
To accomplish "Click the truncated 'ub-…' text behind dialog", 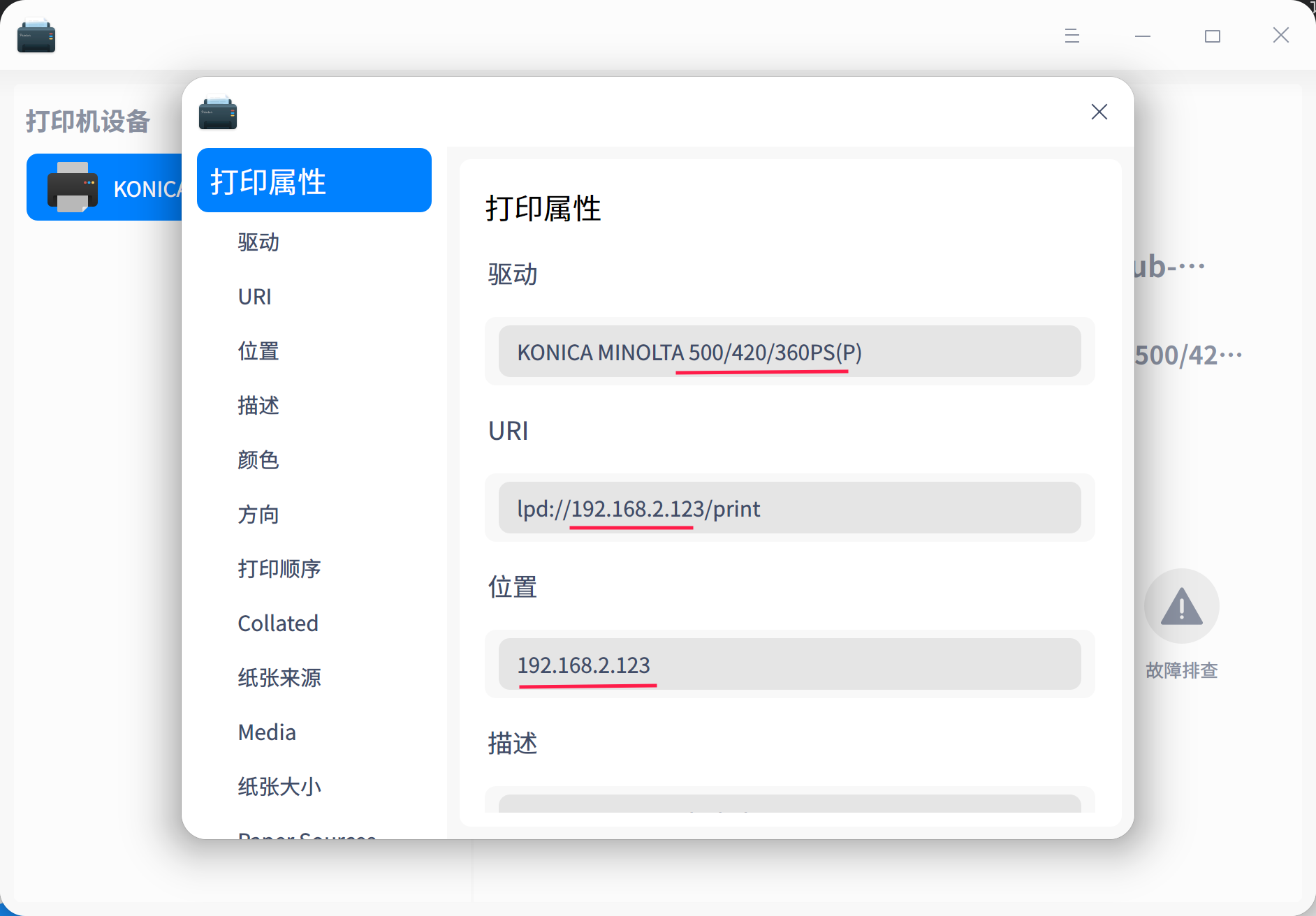I will pyautogui.click(x=1170, y=266).
